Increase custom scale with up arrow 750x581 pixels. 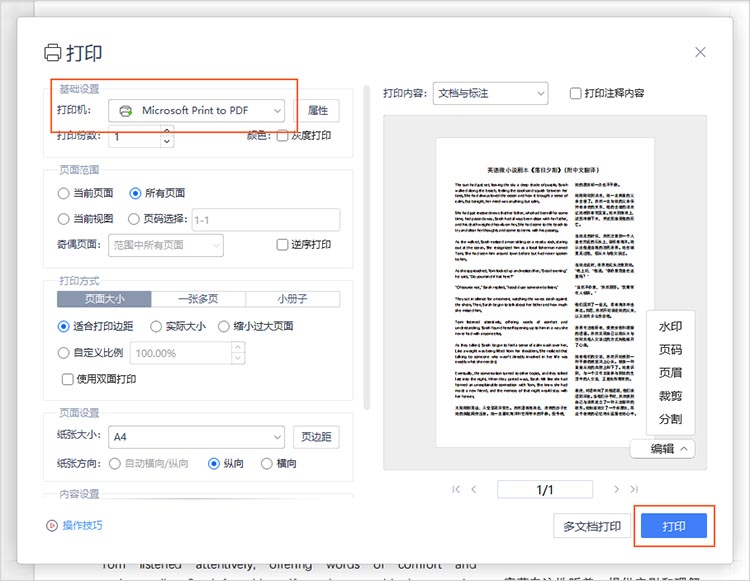click(x=238, y=347)
